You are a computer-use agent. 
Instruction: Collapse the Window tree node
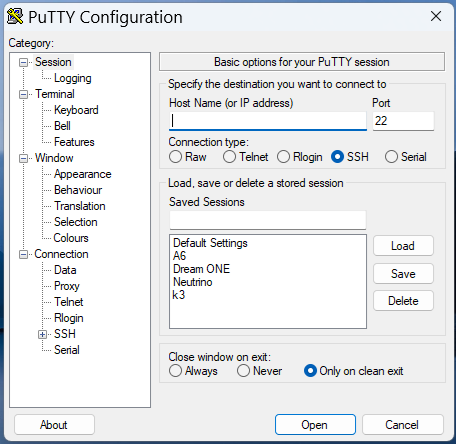pyautogui.click(x=23, y=158)
